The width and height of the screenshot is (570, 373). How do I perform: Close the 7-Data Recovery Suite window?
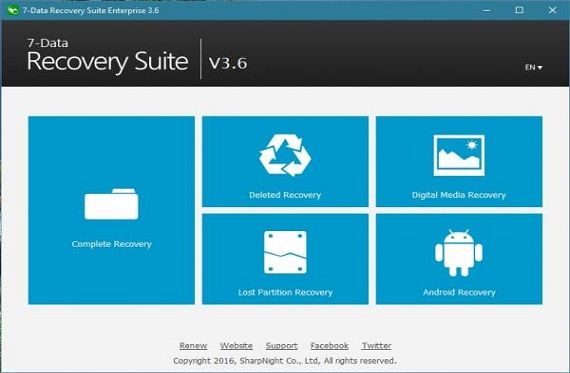point(552,10)
